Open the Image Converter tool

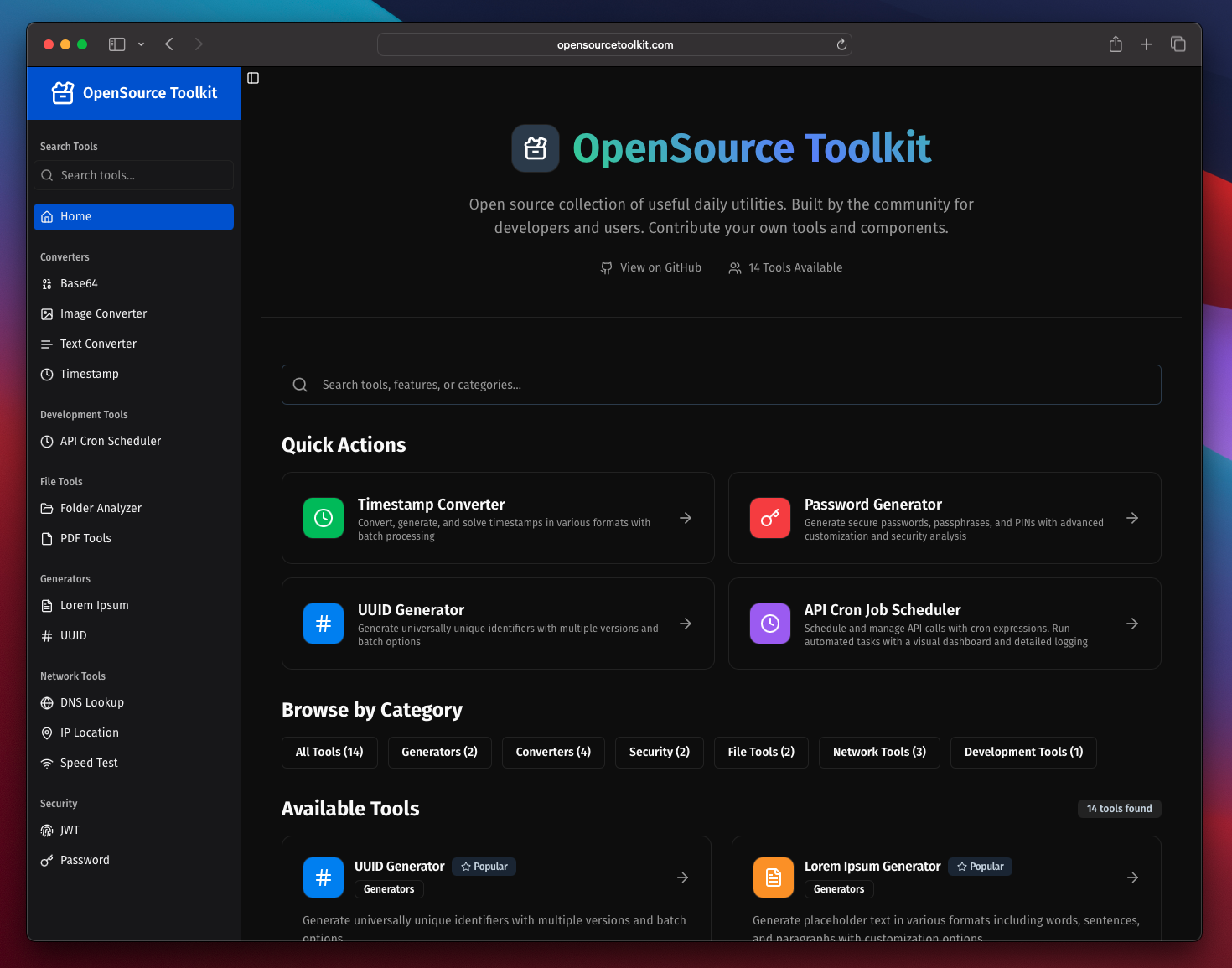point(104,313)
